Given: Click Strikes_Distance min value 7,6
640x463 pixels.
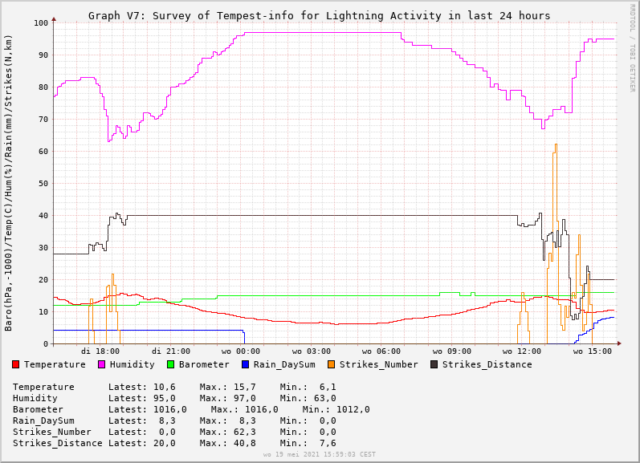Looking at the screenshot, I should [x=328, y=443].
